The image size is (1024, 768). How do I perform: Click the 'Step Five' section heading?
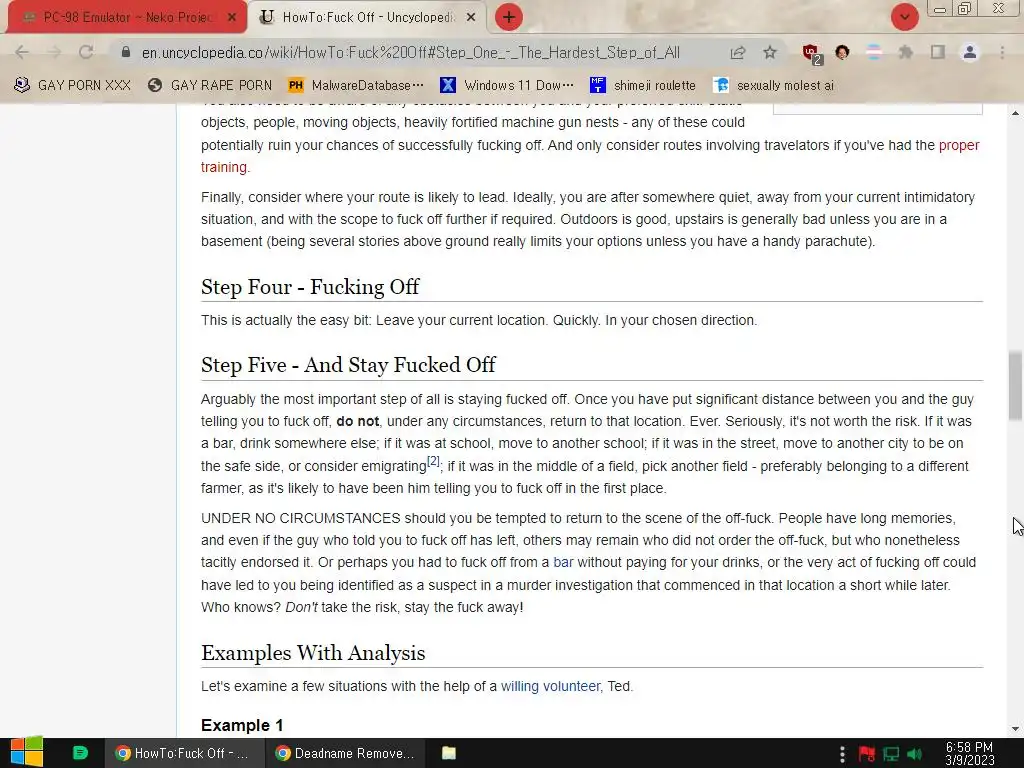coord(348,365)
